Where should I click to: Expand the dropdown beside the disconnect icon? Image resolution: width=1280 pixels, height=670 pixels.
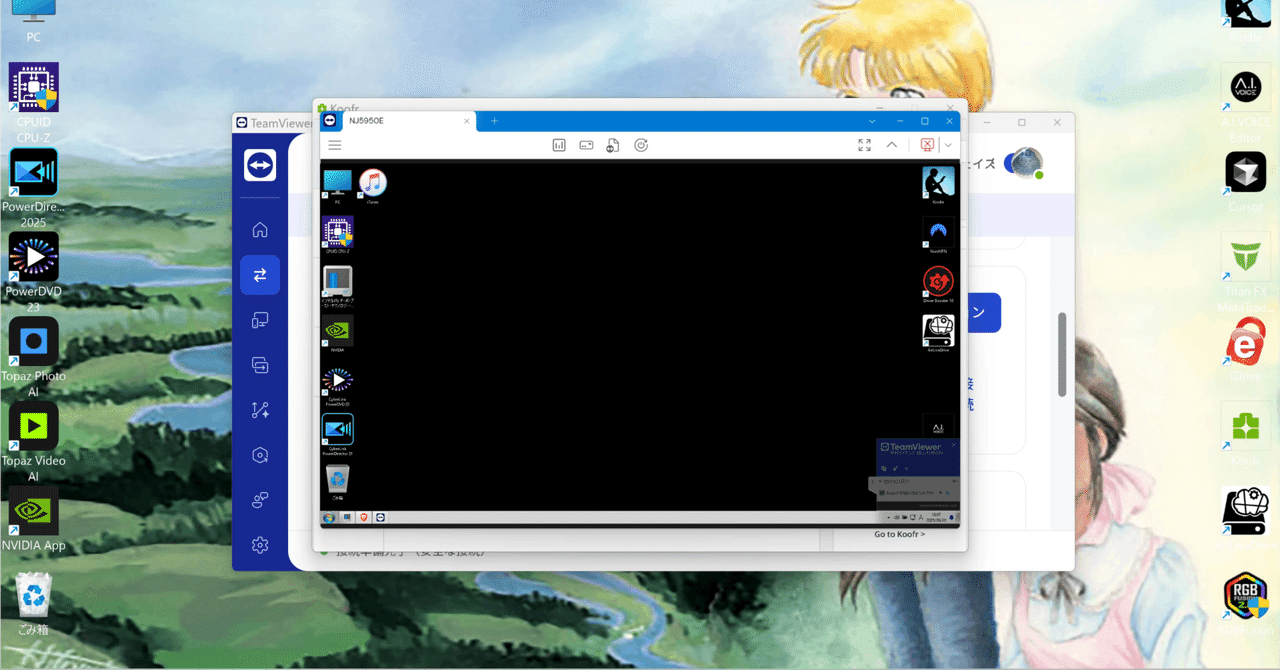point(947,145)
